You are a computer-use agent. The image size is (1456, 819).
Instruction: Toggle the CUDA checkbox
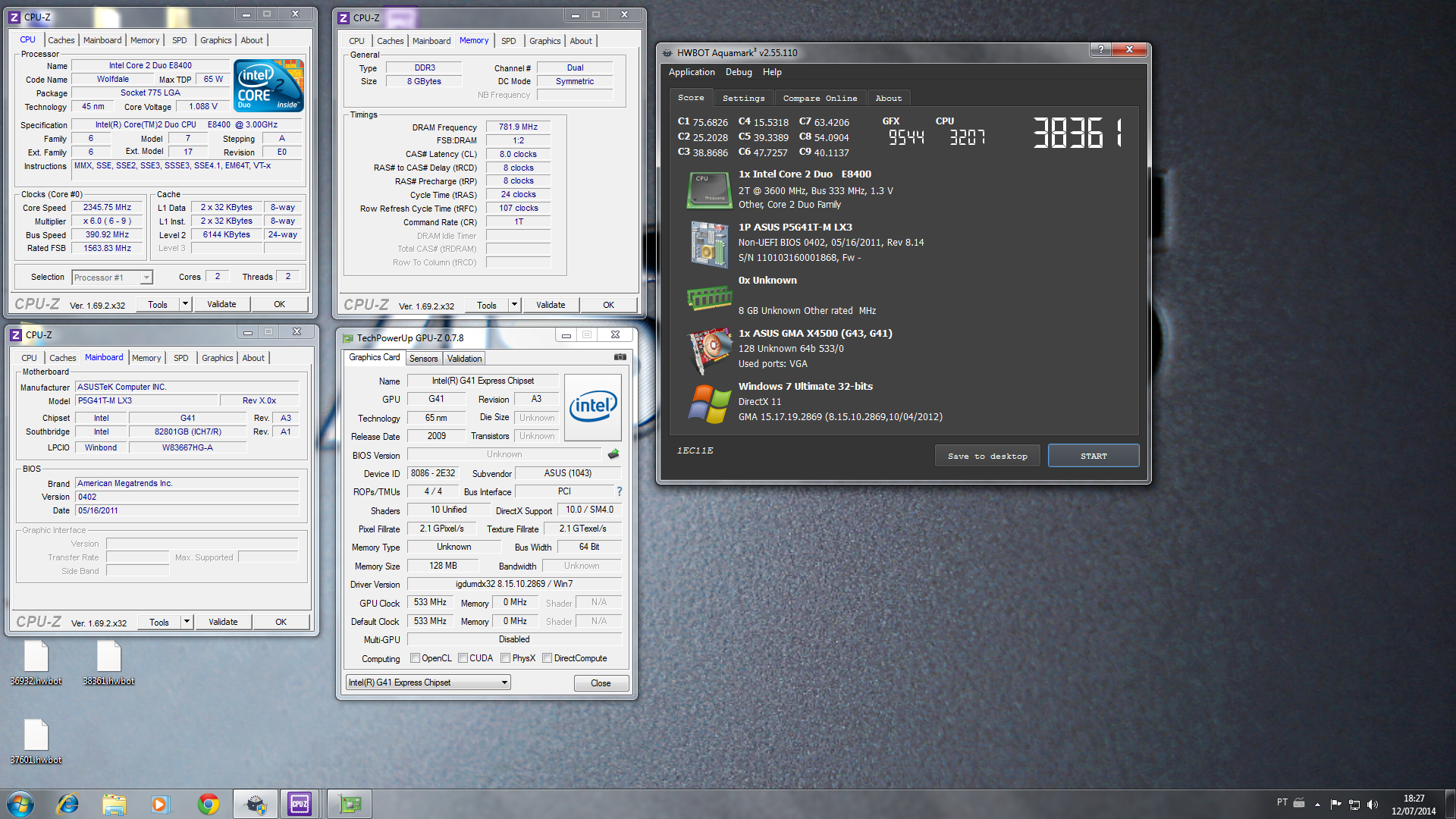pos(463,658)
